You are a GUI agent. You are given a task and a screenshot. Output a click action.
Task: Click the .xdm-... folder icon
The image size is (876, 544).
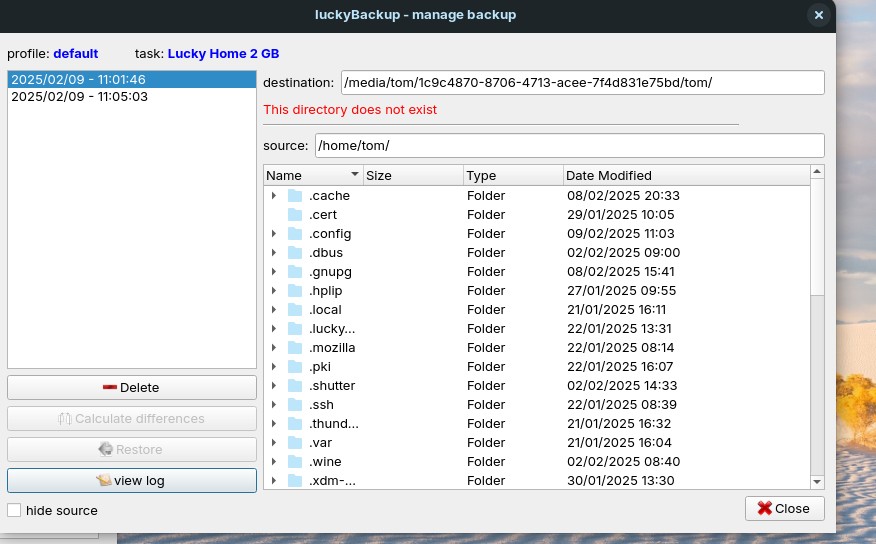(295, 480)
